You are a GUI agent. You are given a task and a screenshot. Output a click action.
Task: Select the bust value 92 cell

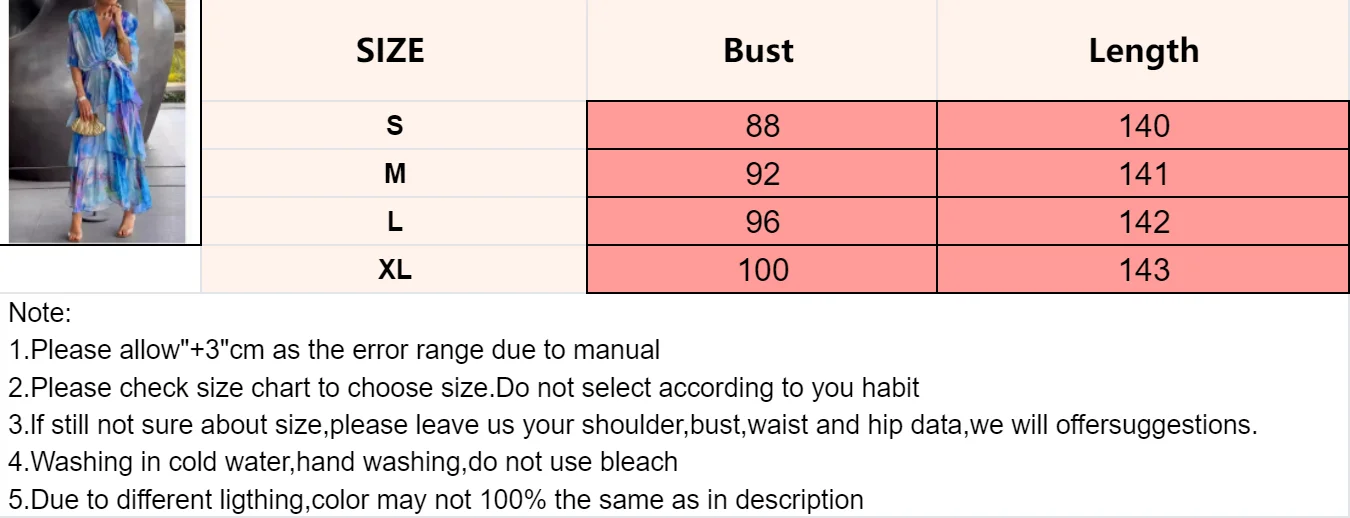tap(761, 173)
